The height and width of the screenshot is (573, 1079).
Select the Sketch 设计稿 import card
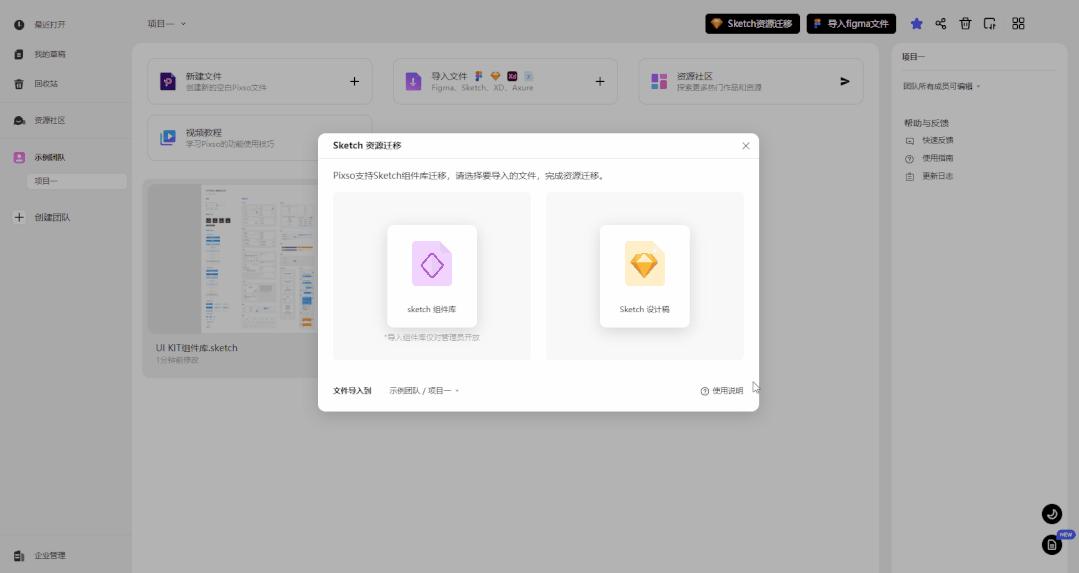point(644,276)
